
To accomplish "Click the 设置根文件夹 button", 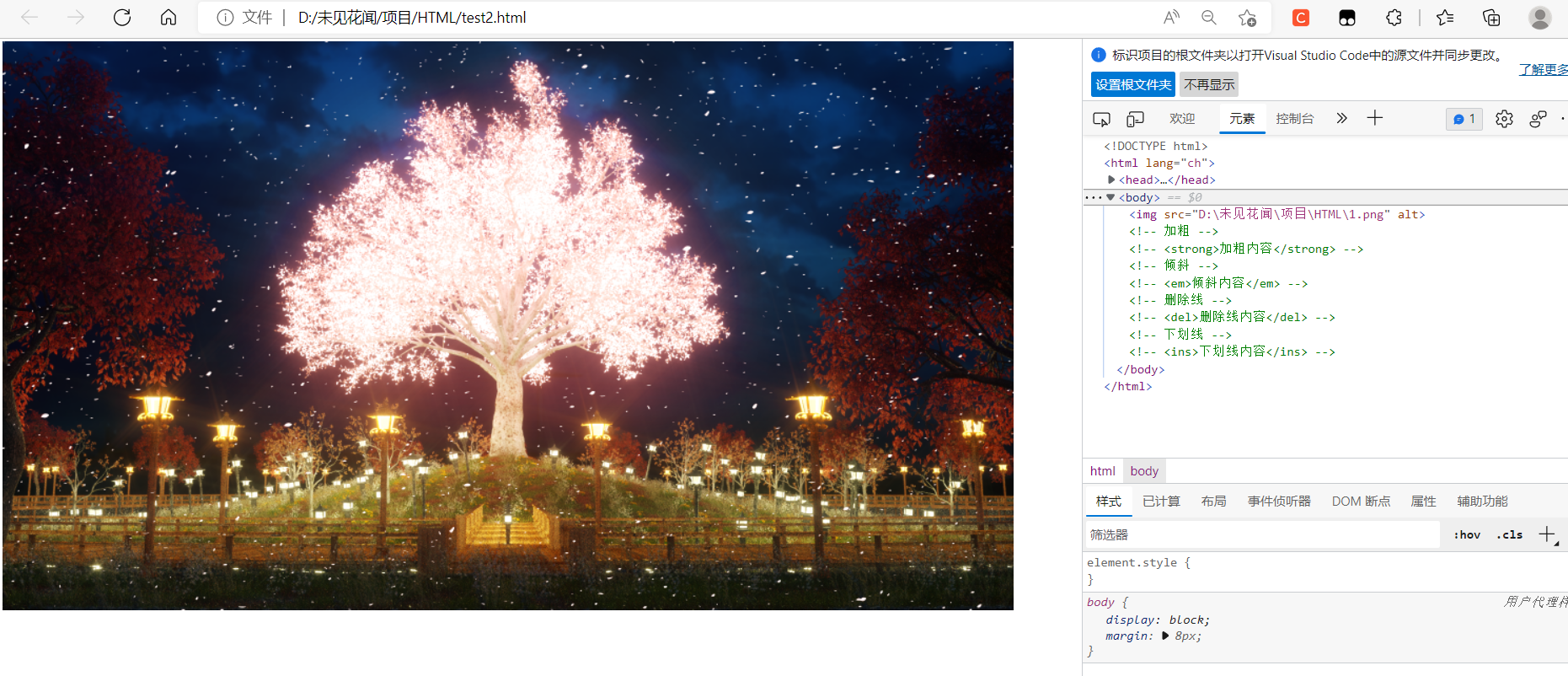I will pos(1133,84).
